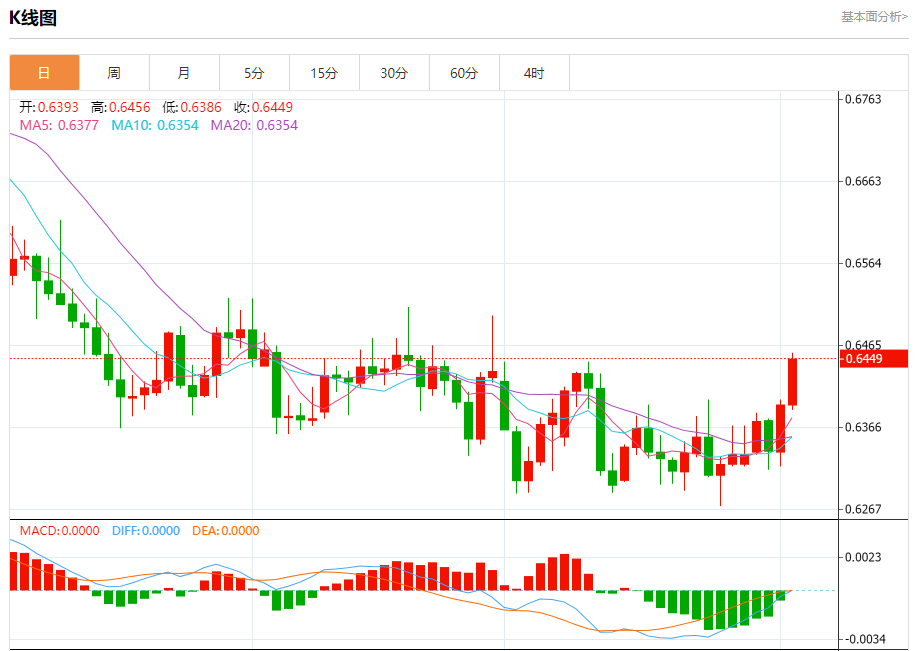Click the DIFF:0.0000 label

[x=146, y=531]
